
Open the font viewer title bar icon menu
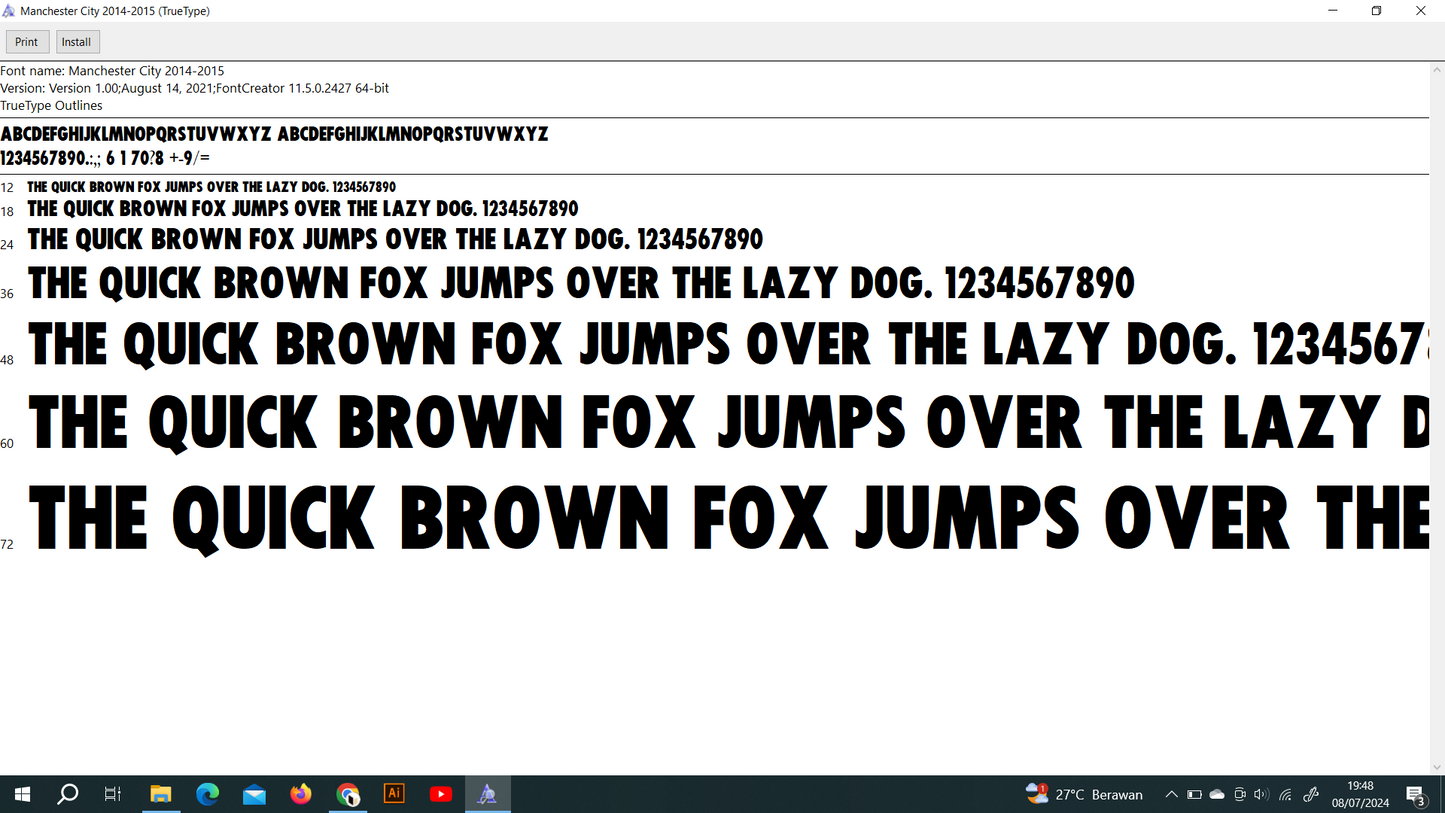tap(8, 11)
